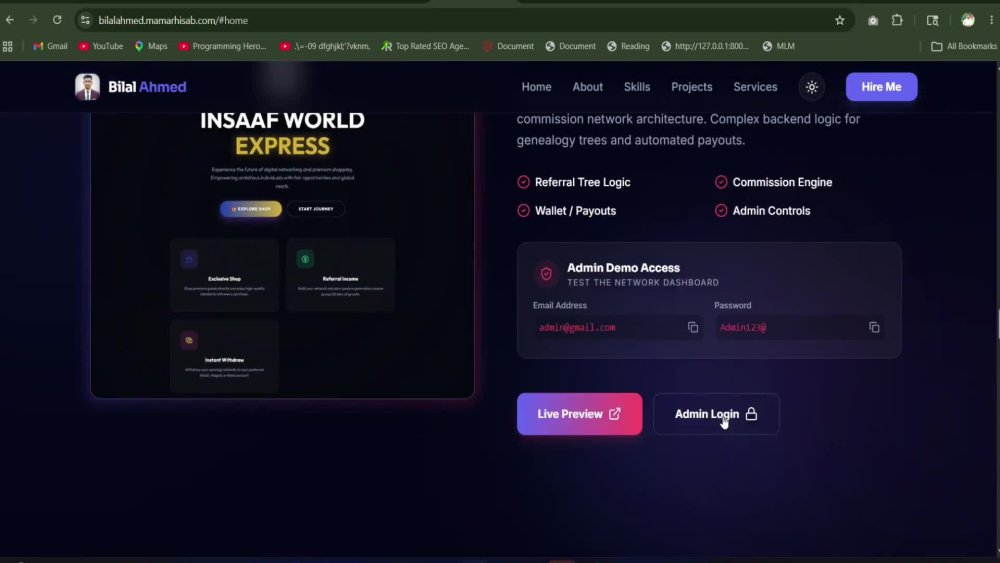This screenshot has width=1000, height=563.
Task: Open the All Bookmarks folder
Action: 964,47
